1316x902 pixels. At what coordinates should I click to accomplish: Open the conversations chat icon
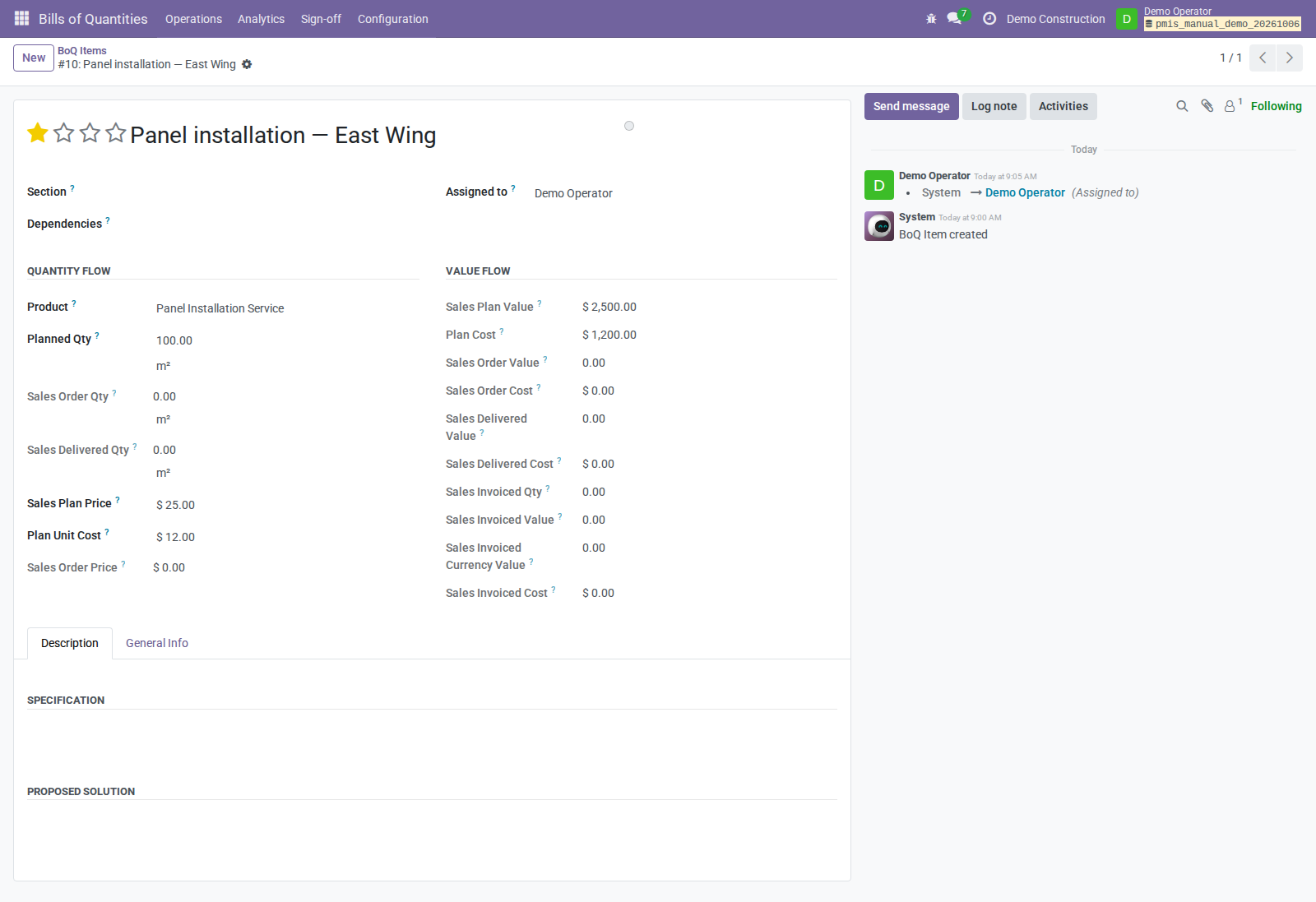[954, 18]
